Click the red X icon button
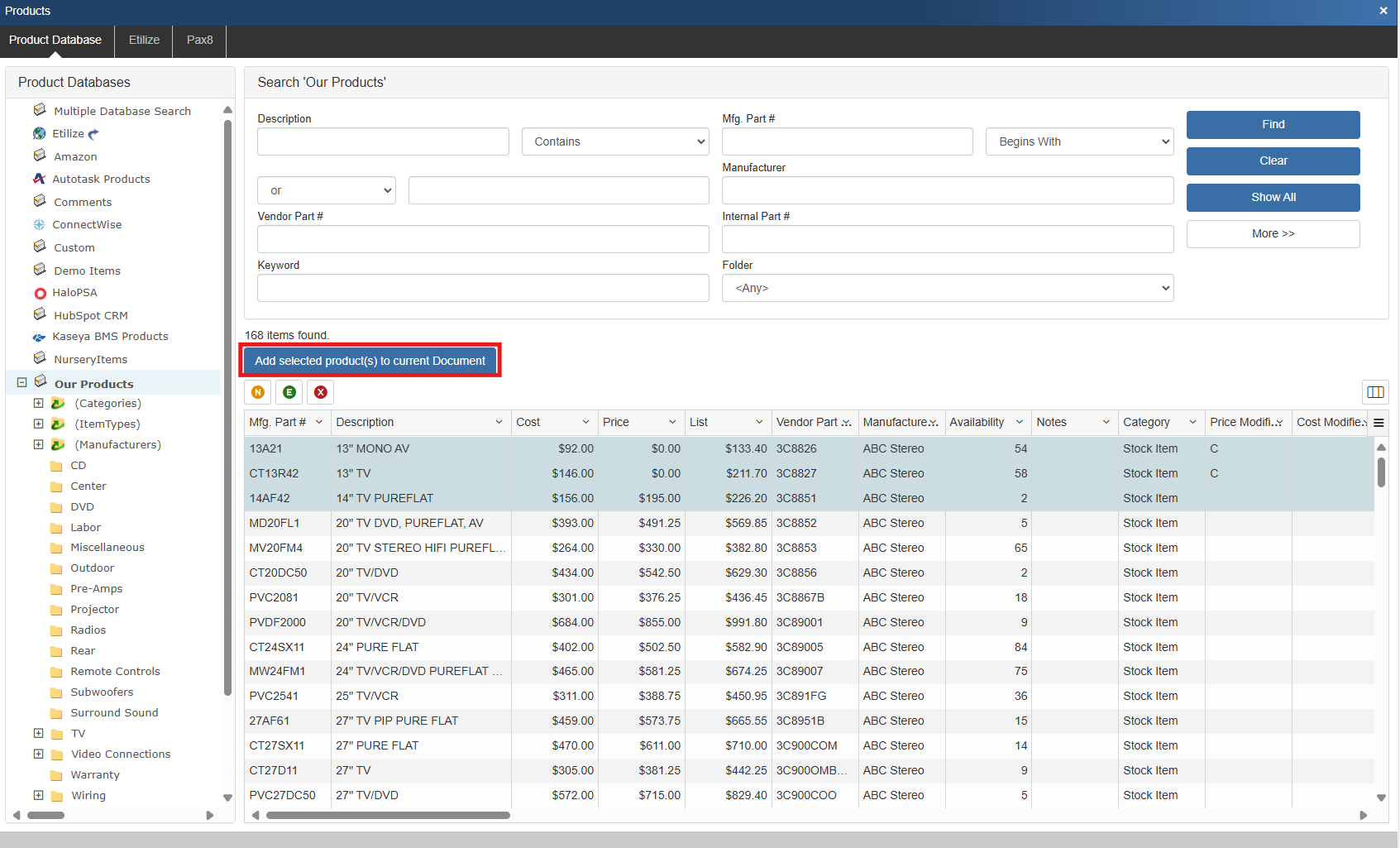 point(321,392)
